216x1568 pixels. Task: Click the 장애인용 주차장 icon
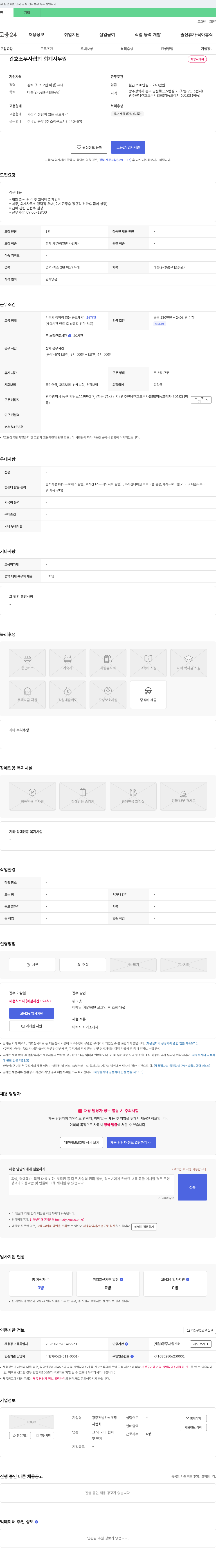pyautogui.click(x=32, y=796)
